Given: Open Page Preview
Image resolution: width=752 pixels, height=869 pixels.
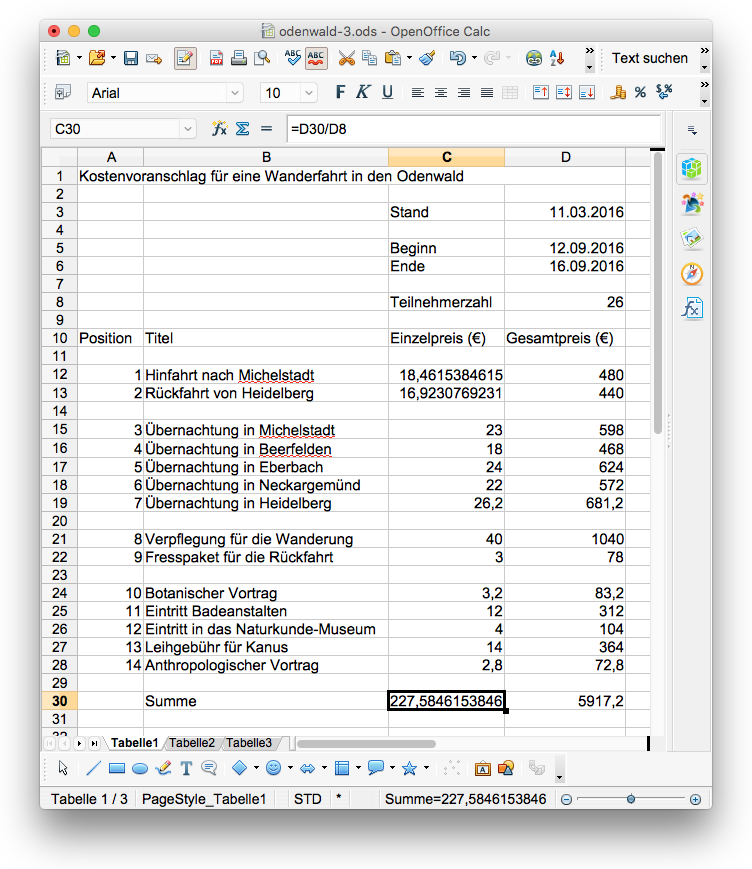Looking at the screenshot, I should 262,58.
